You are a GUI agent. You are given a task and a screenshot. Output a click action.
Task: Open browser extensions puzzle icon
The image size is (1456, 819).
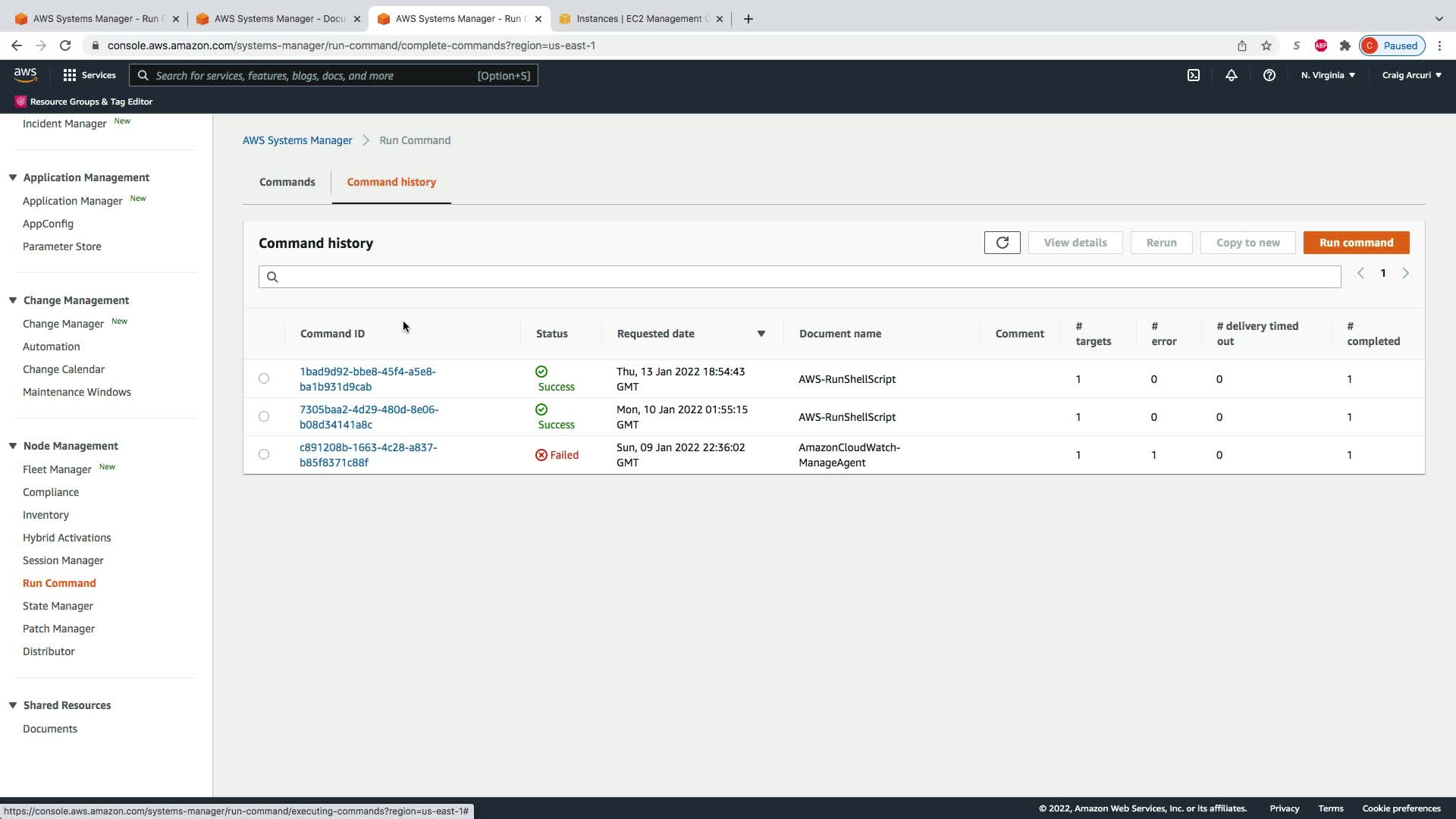[x=1345, y=45]
